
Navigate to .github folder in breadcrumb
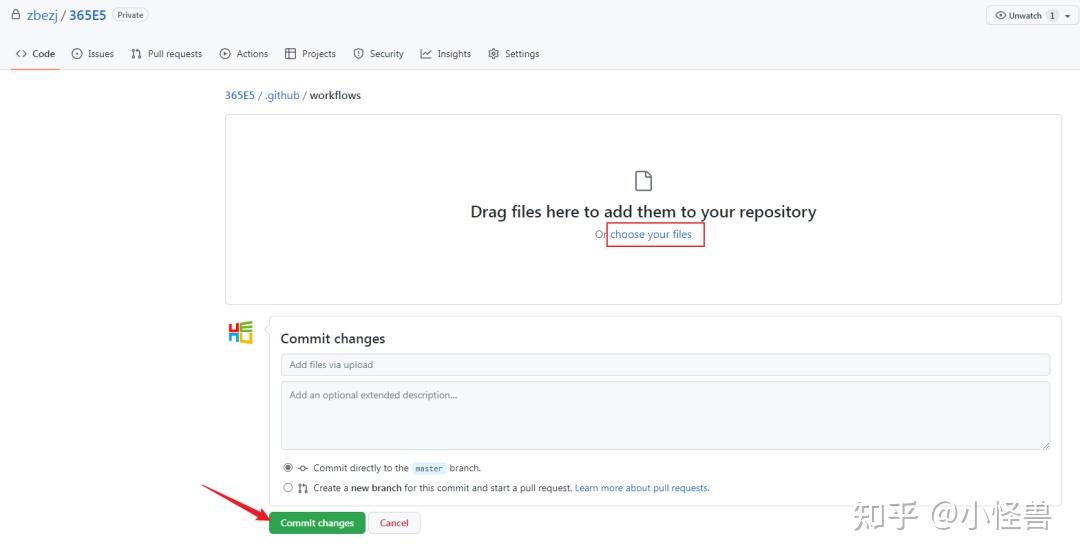click(x=282, y=95)
